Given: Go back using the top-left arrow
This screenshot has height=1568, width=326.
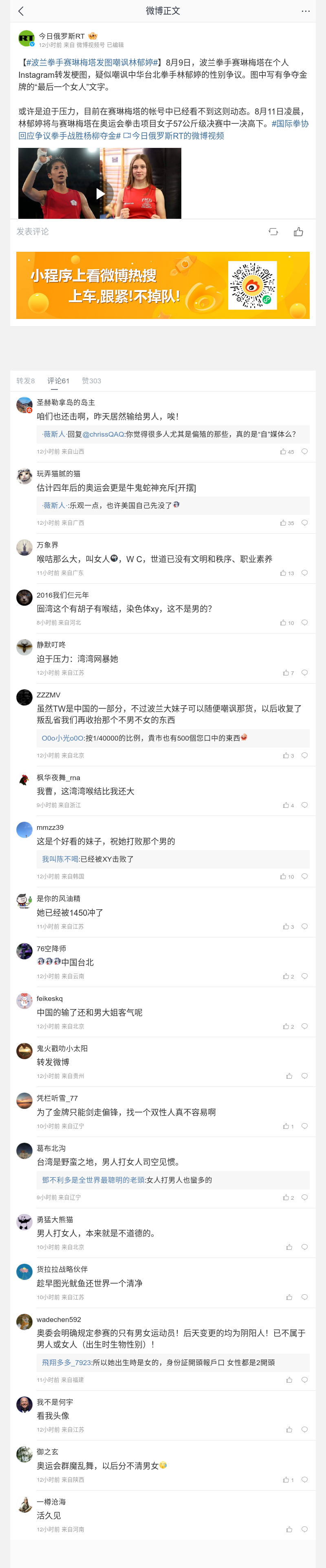Looking at the screenshot, I should (21, 11).
